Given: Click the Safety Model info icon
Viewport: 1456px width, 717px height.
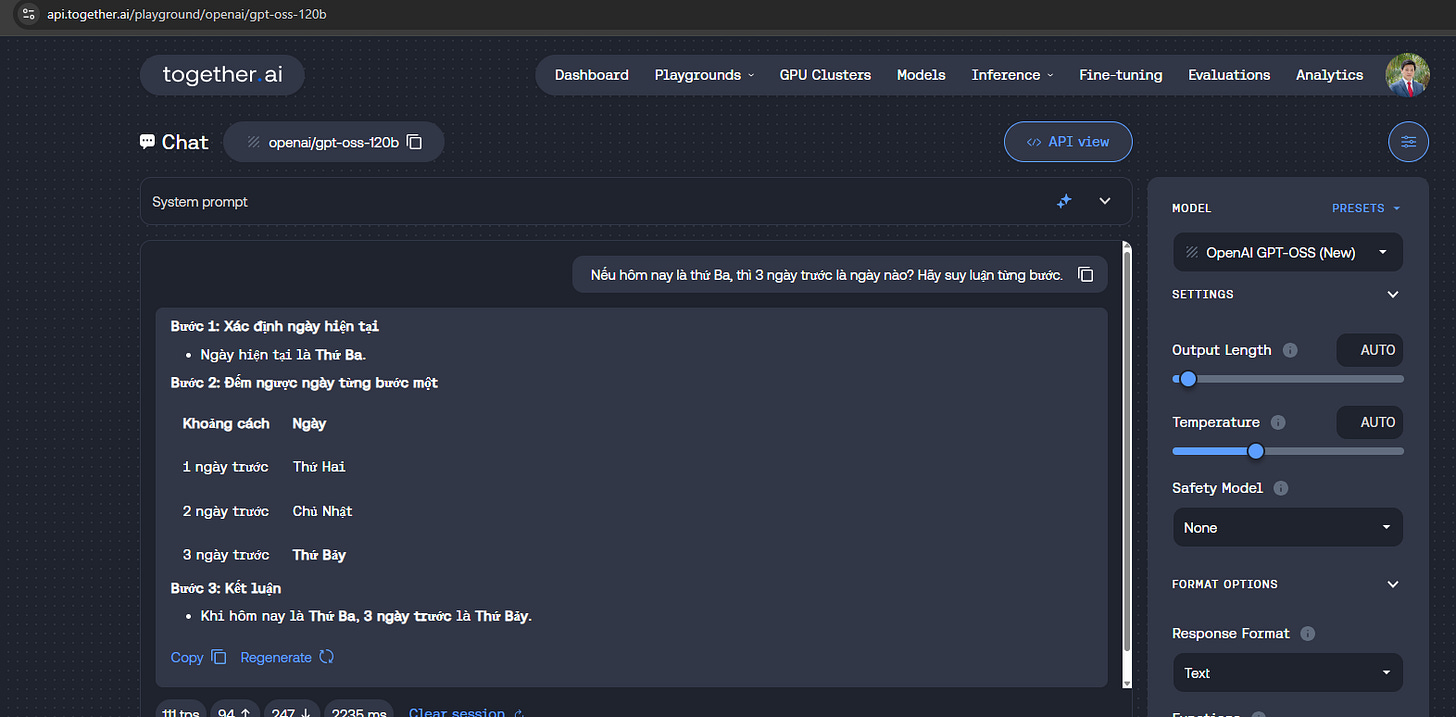Looking at the screenshot, I should point(1281,488).
